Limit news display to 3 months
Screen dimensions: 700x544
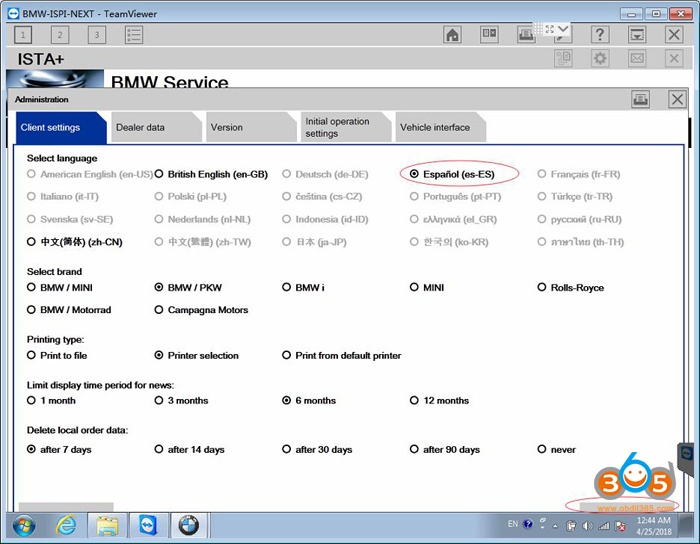tap(158, 400)
